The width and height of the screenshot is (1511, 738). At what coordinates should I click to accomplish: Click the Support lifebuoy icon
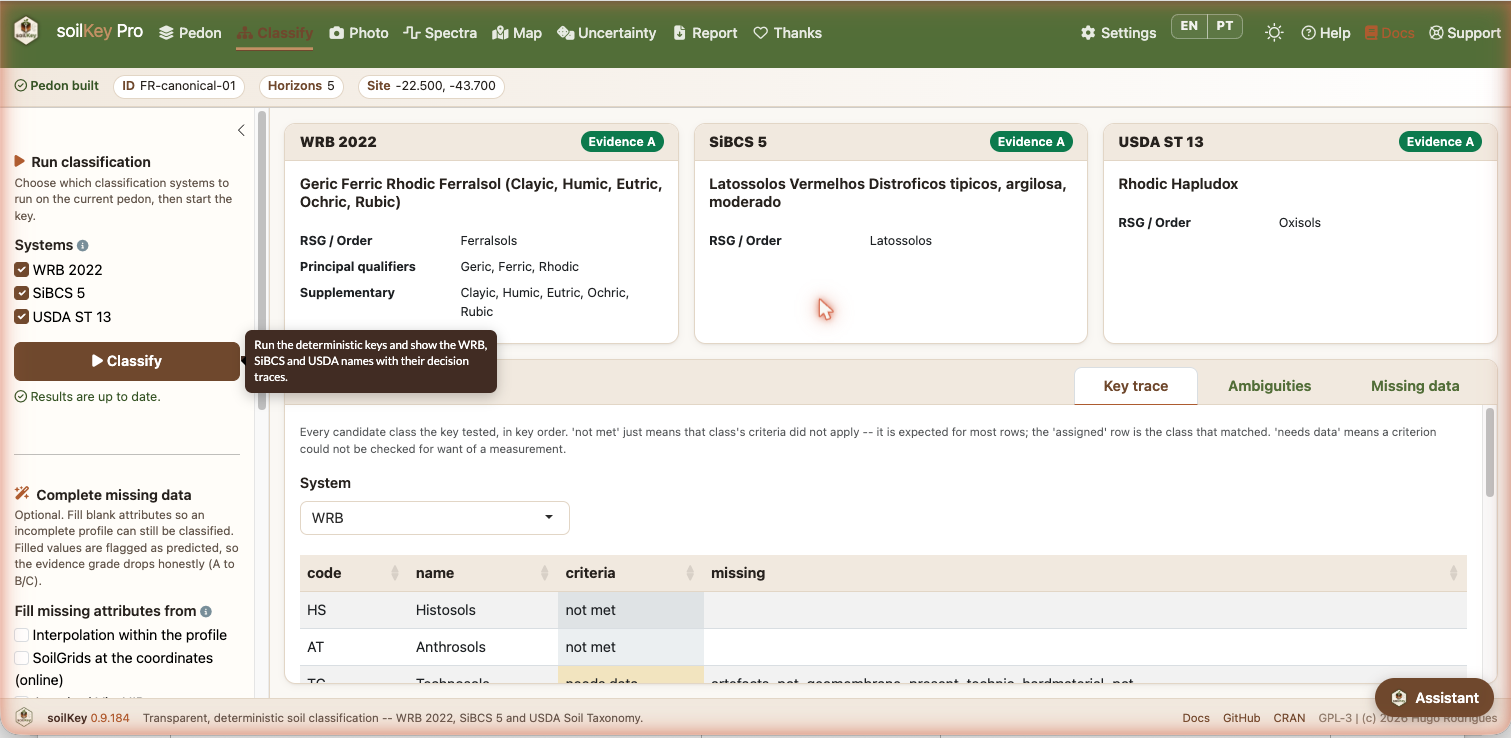pyautogui.click(x=1436, y=33)
